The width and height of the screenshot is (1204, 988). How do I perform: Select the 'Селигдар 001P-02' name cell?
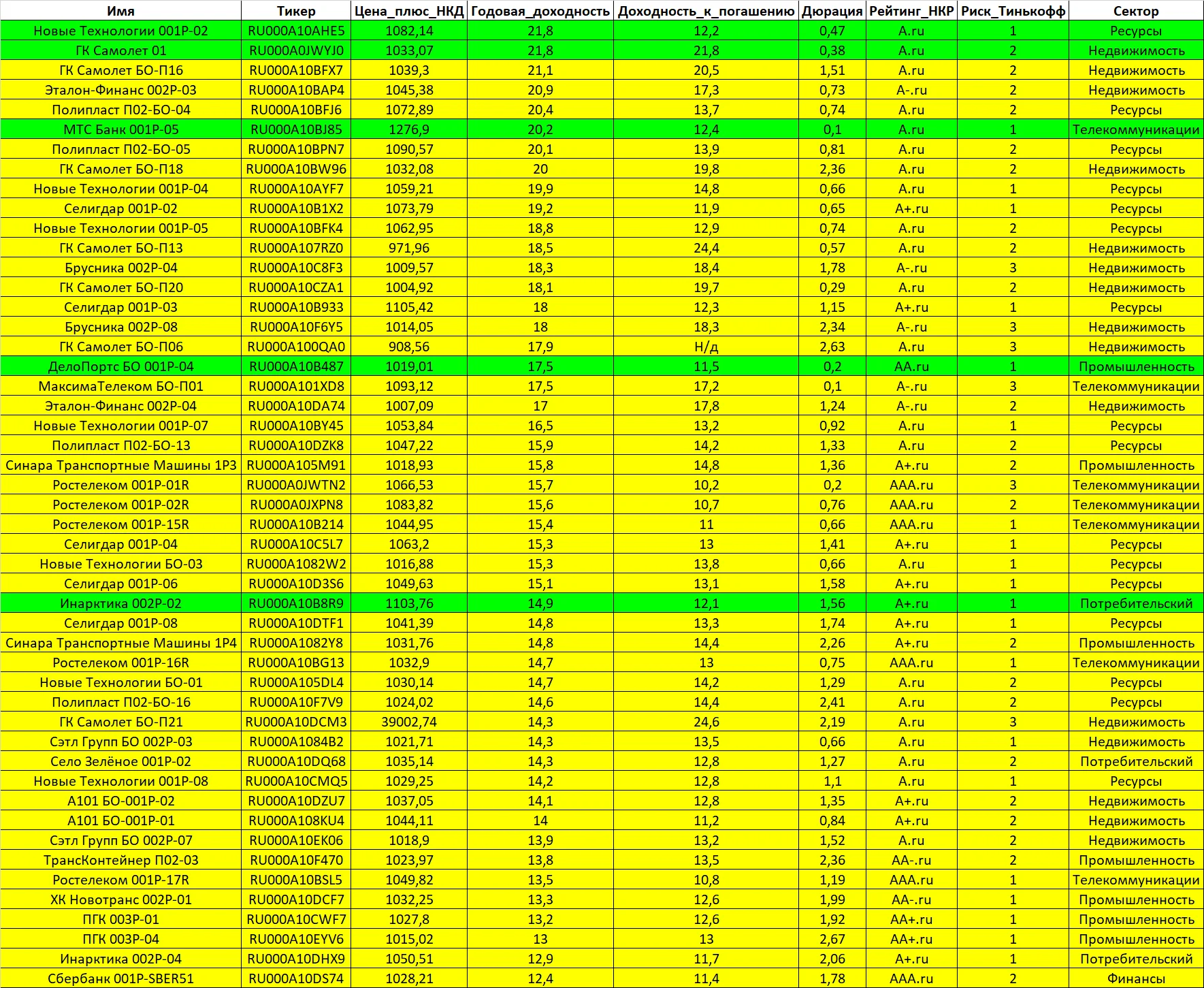pos(121,208)
